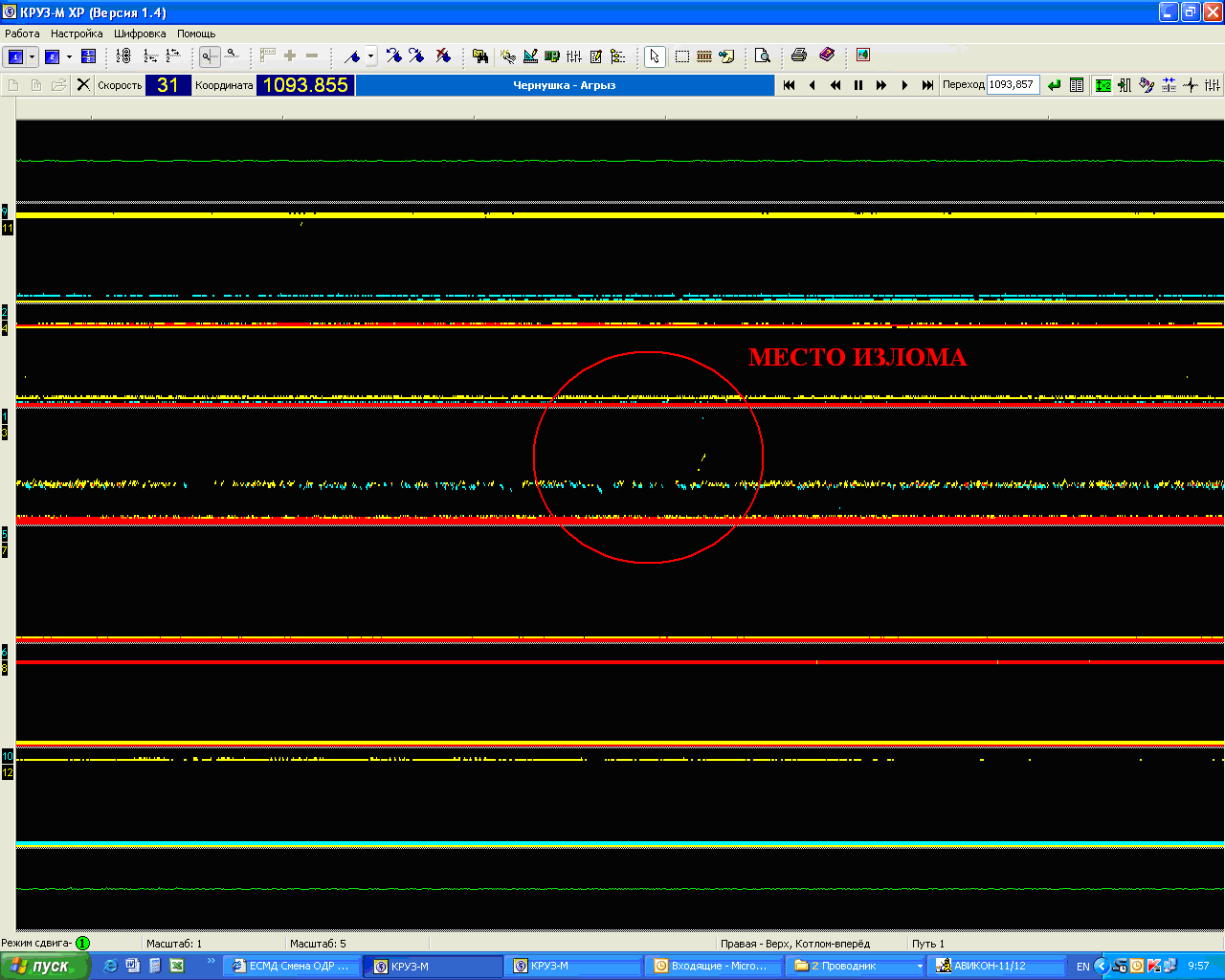The height and width of the screenshot is (980, 1225).
Task: Pause playback of the recording
Action: tap(858, 85)
